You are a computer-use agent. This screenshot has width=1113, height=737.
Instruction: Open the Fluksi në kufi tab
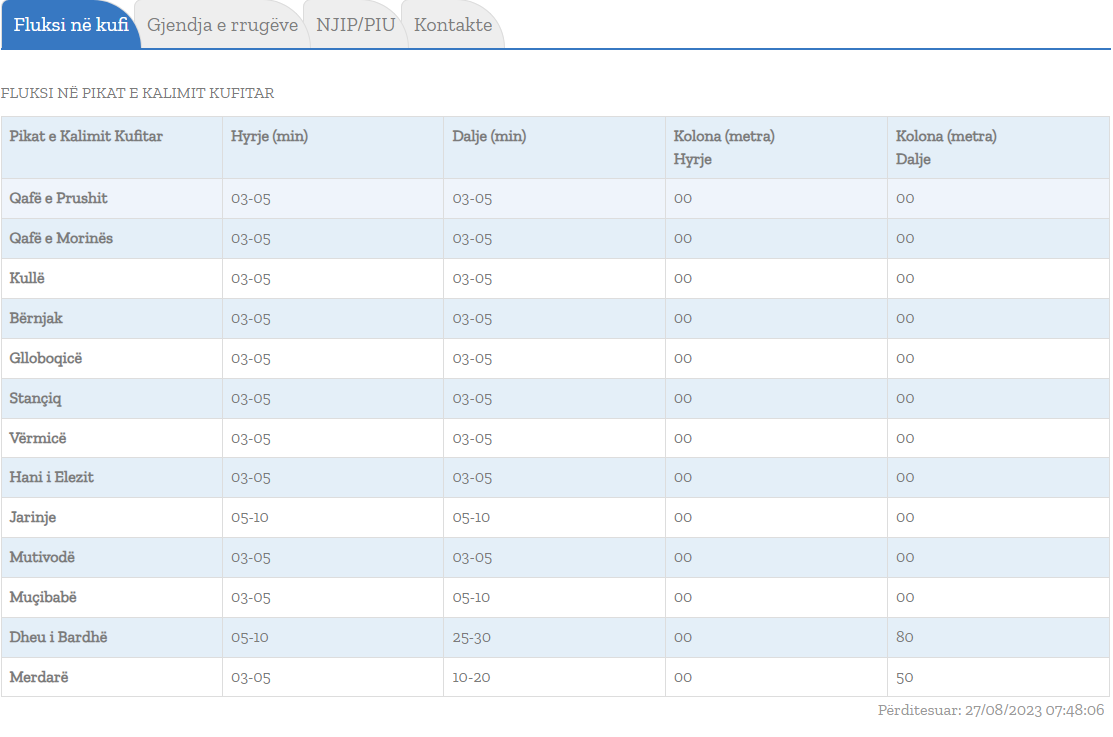[x=71, y=25]
